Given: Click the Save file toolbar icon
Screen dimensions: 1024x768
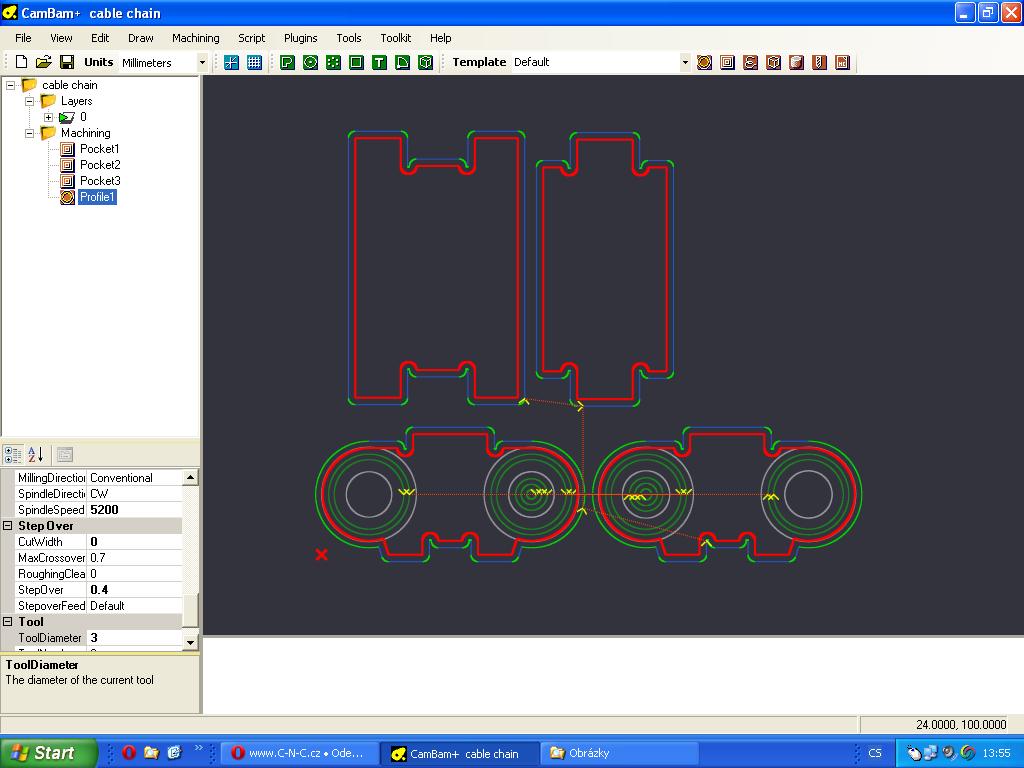Looking at the screenshot, I should (x=67, y=62).
